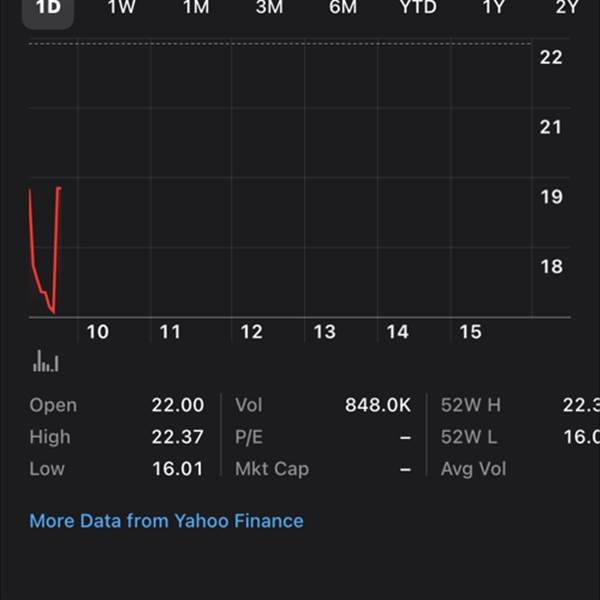Viewport: 600px width, 600px height.
Task: Click the Avg Vol label
Action: coord(473,469)
